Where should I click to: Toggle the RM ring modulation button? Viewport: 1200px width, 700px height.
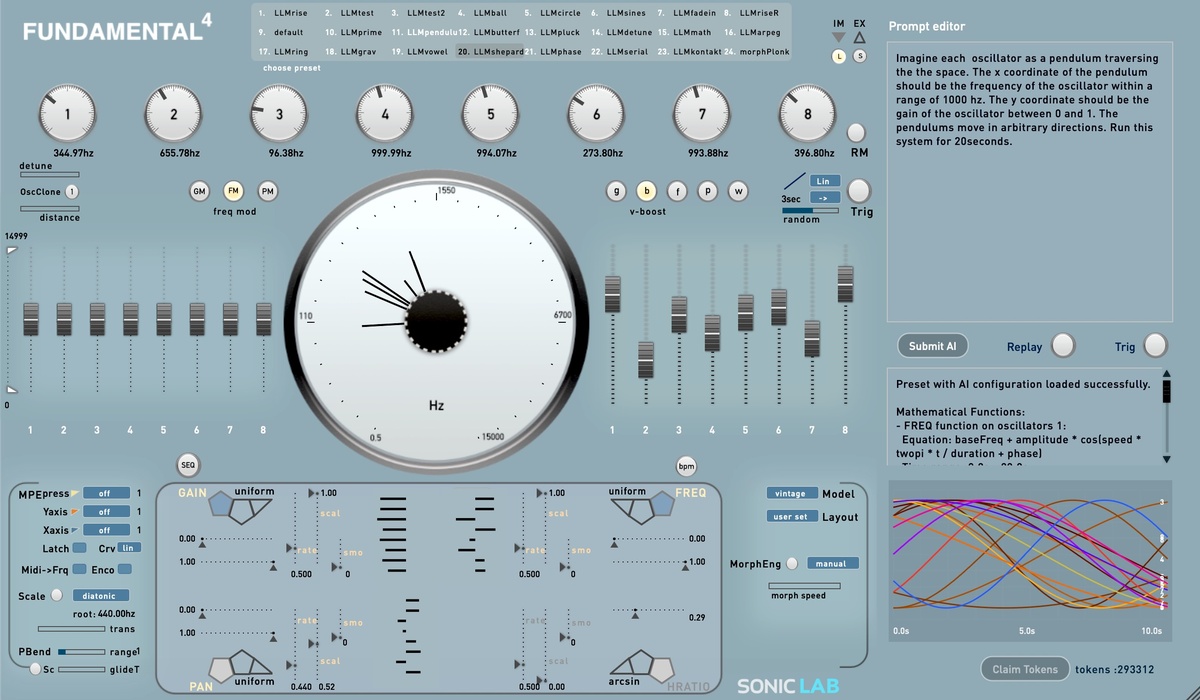(856, 133)
